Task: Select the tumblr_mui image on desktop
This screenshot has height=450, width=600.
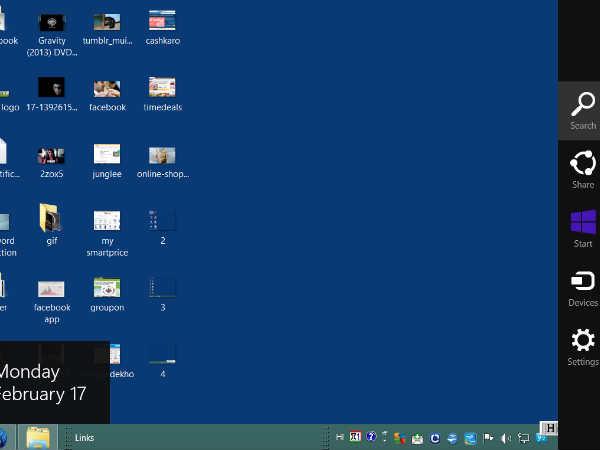Action: pos(107,28)
